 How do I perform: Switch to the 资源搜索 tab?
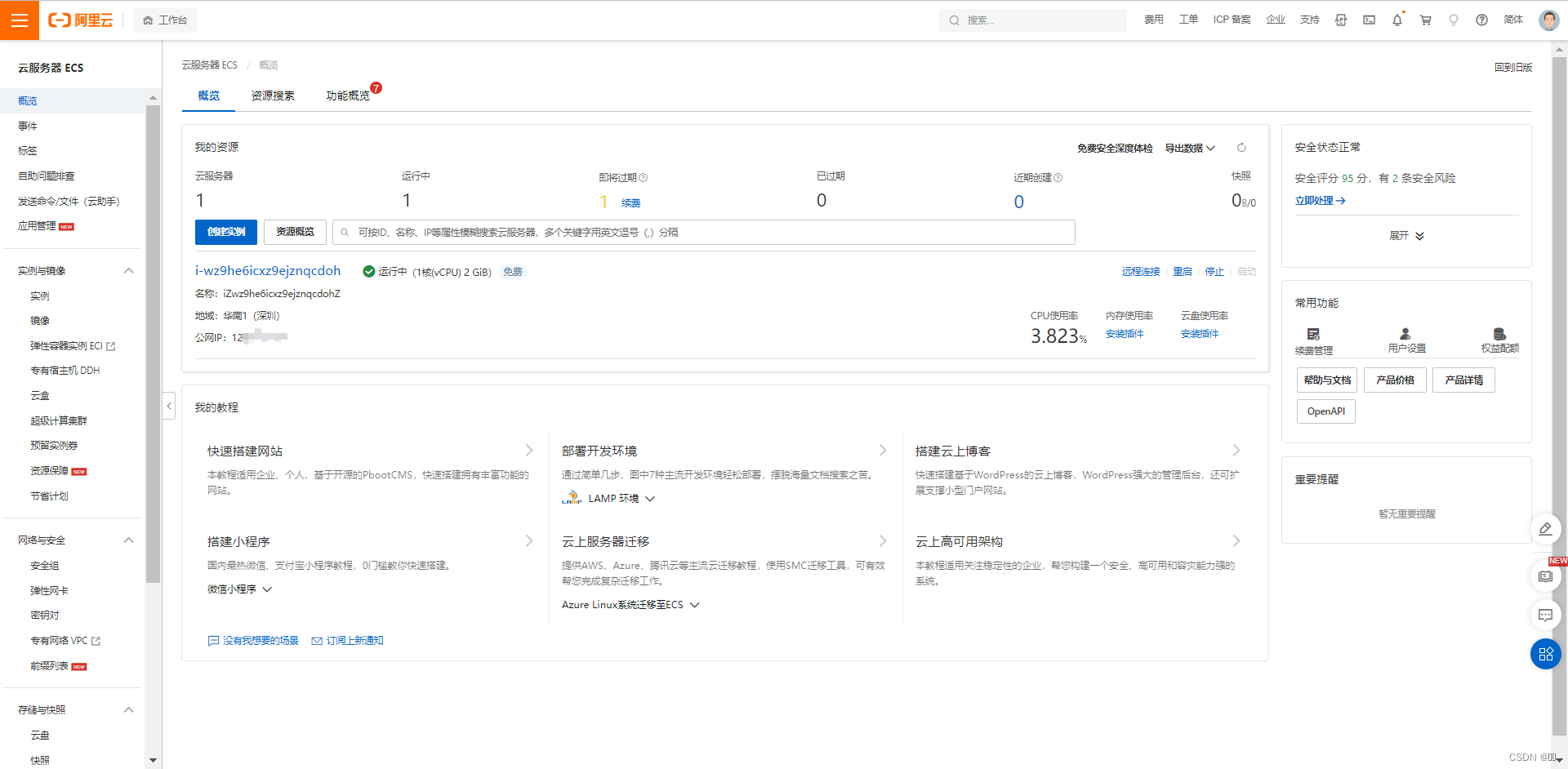tap(273, 96)
